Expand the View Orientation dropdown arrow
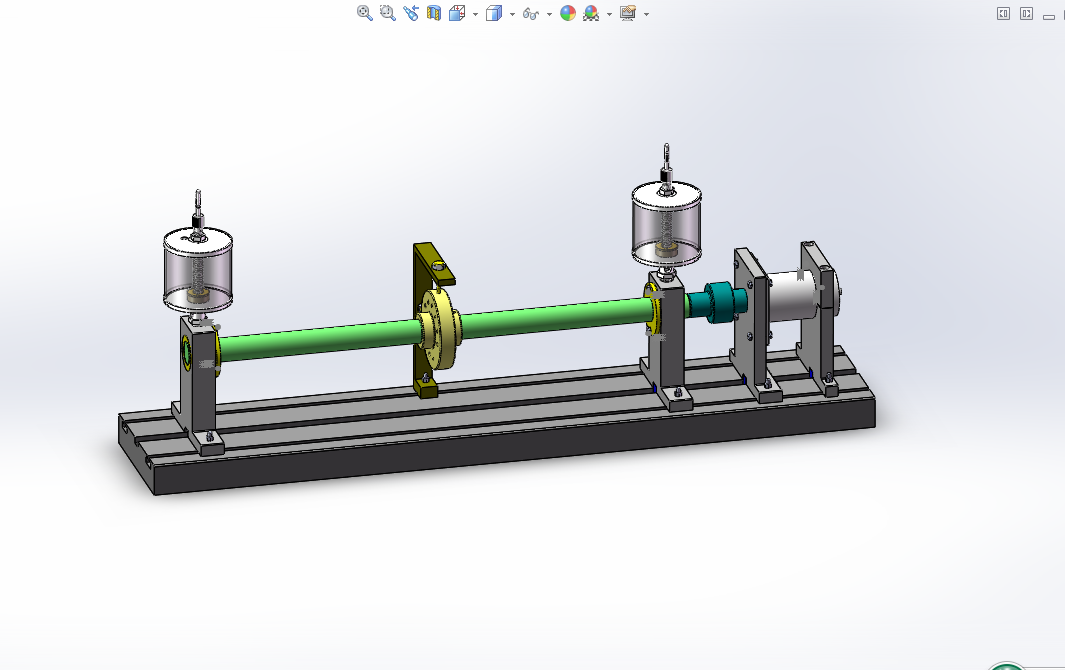Screen dimensions: 1065x670 pos(475,14)
